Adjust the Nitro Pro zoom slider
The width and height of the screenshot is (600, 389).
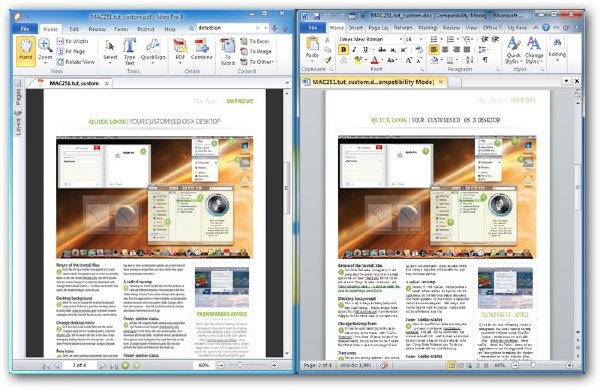(240, 365)
